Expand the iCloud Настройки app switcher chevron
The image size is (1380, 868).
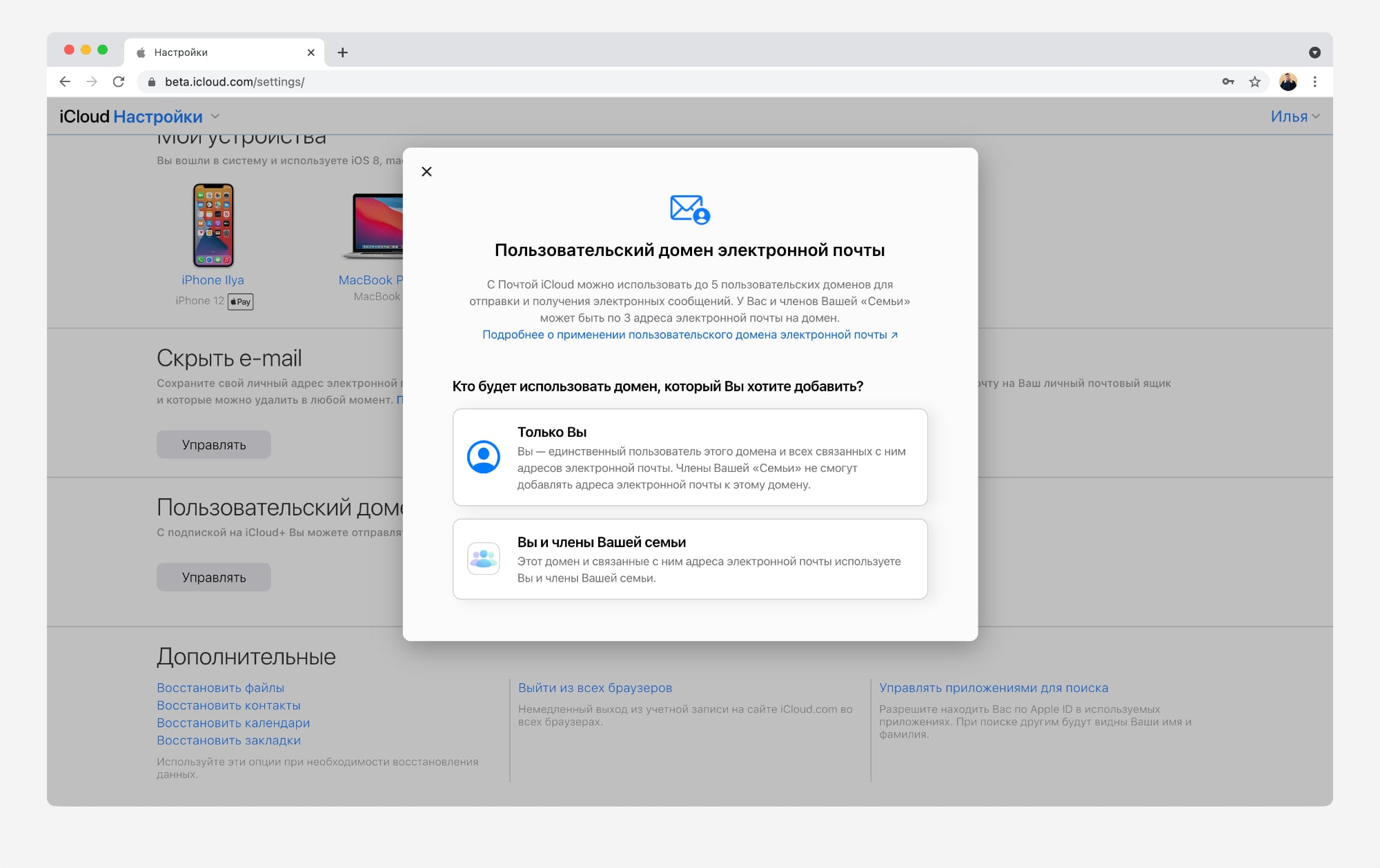pyautogui.click(x=215, y=117)
